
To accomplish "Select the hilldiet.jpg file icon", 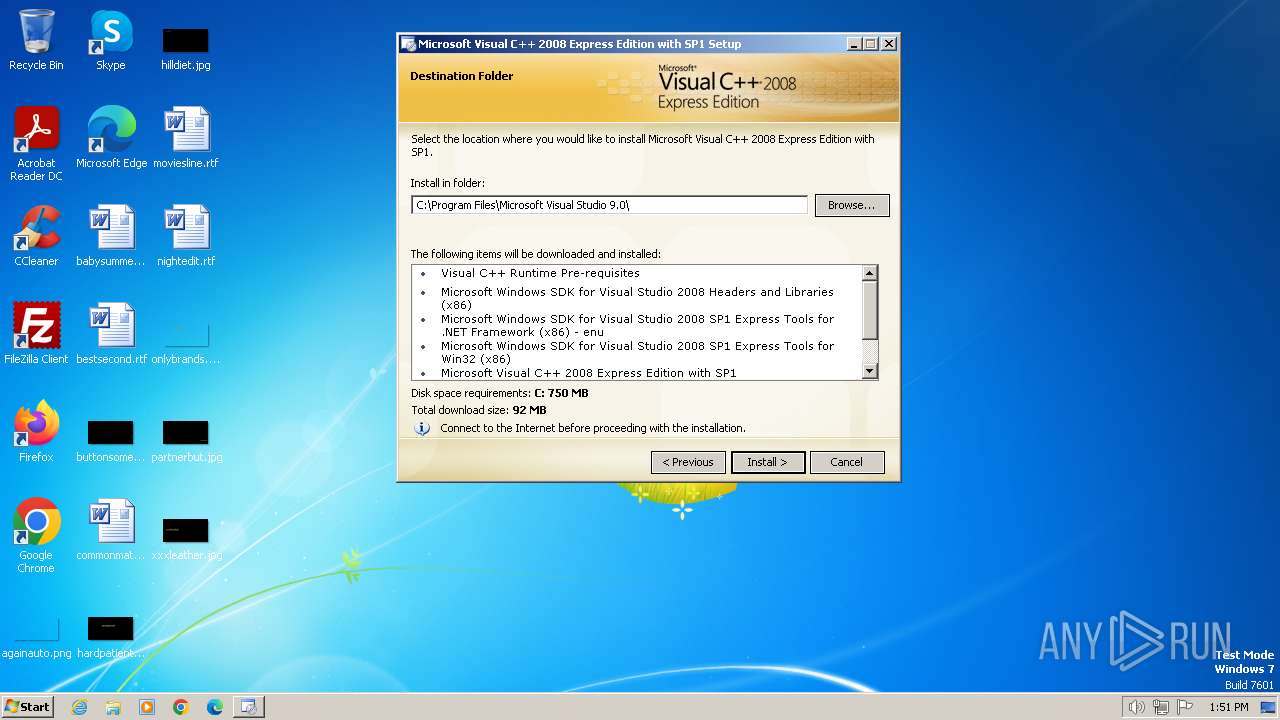I will 186,48.
